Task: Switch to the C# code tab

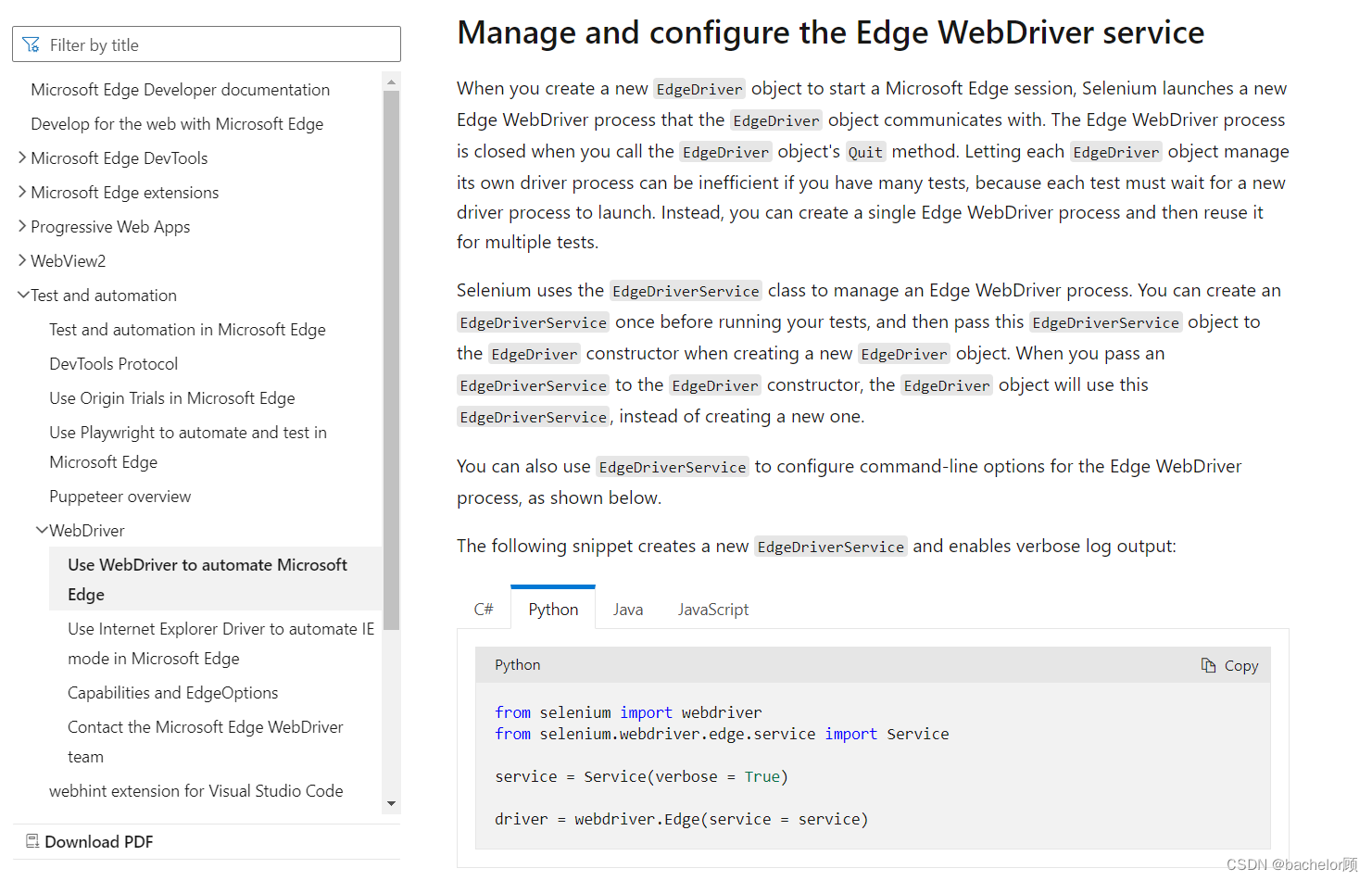Action: (484, 610)
